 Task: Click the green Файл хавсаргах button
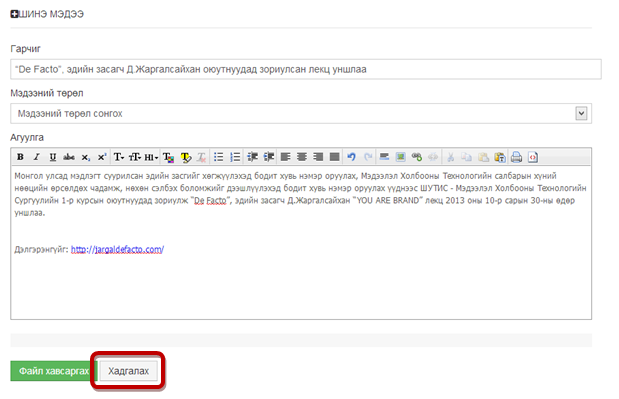[x=54, y=371]
